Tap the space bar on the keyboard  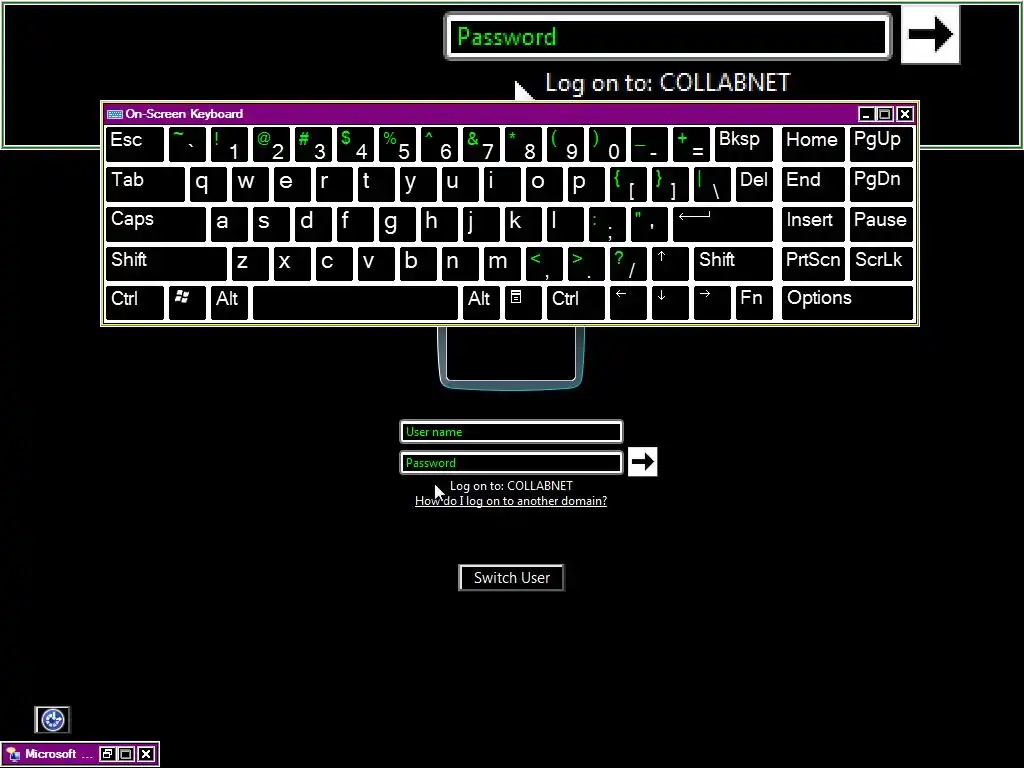(x=355, y=303)
